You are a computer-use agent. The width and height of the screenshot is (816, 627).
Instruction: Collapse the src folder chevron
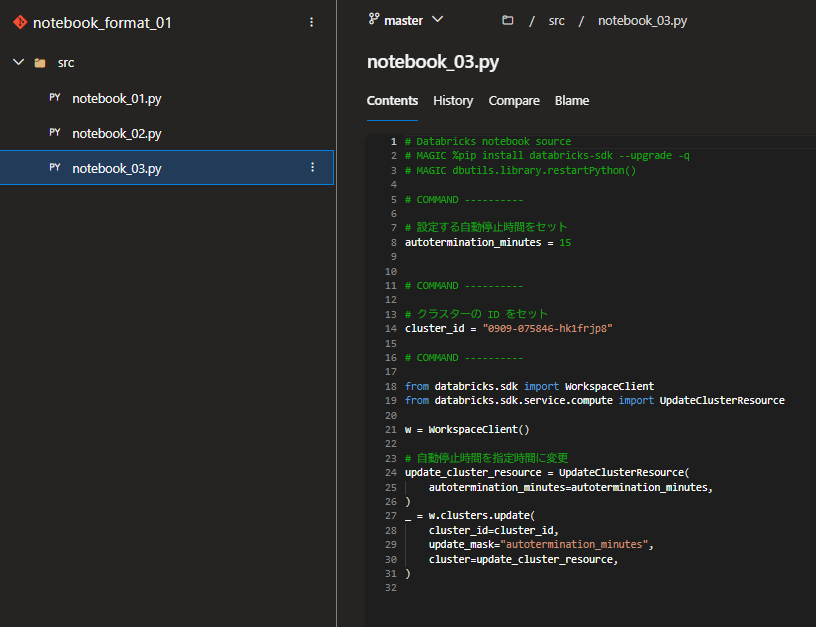(18, 62)
